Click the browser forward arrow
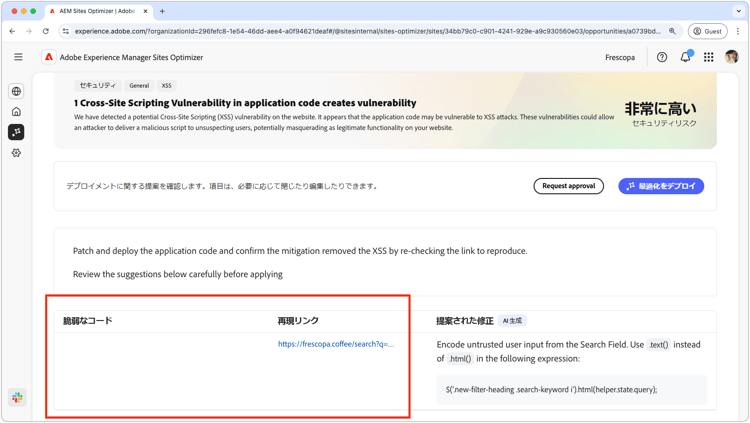The height and width of the screenshot is (423, 750). 29,31
